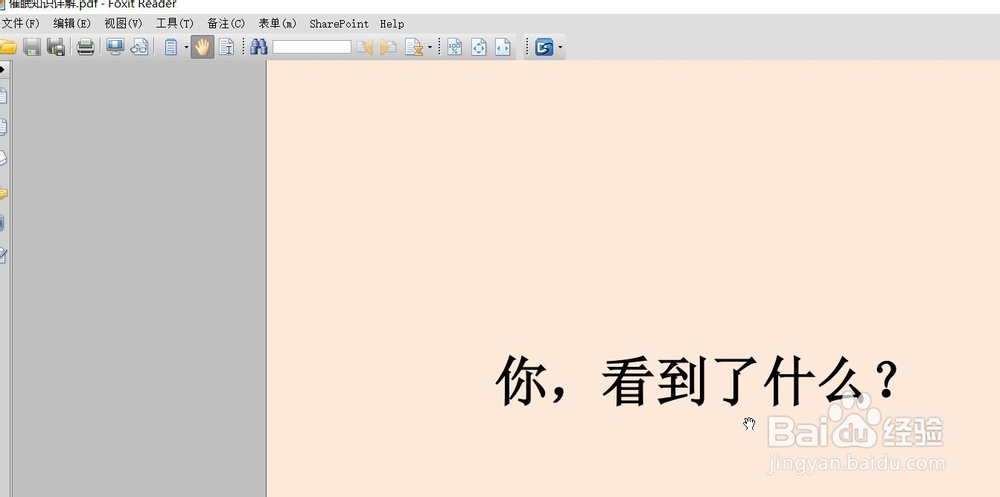
Task: Click the print icon
Action: tap(85, 47)
